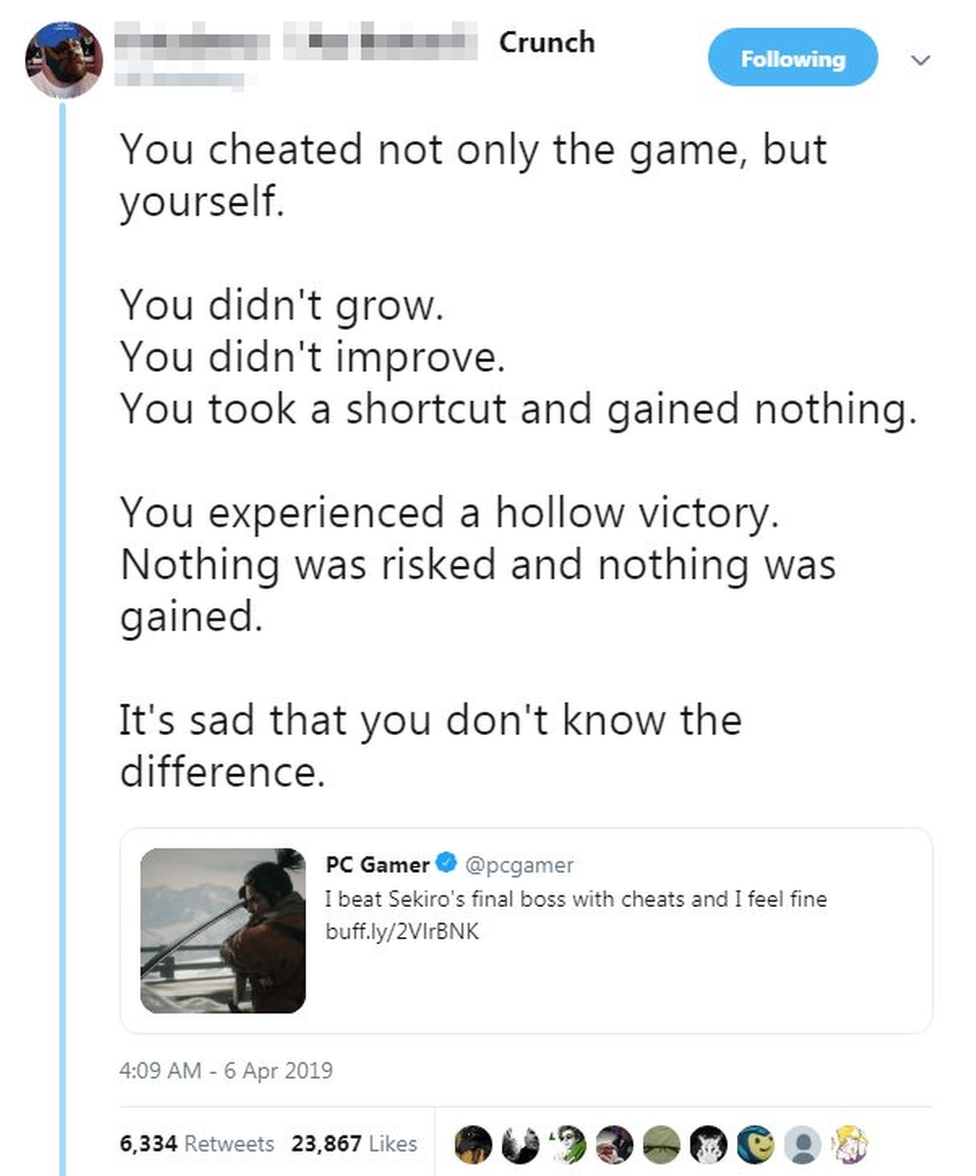
Task: Click the first liker avatar with dark hat
Action: click(x=473, y=1144)
